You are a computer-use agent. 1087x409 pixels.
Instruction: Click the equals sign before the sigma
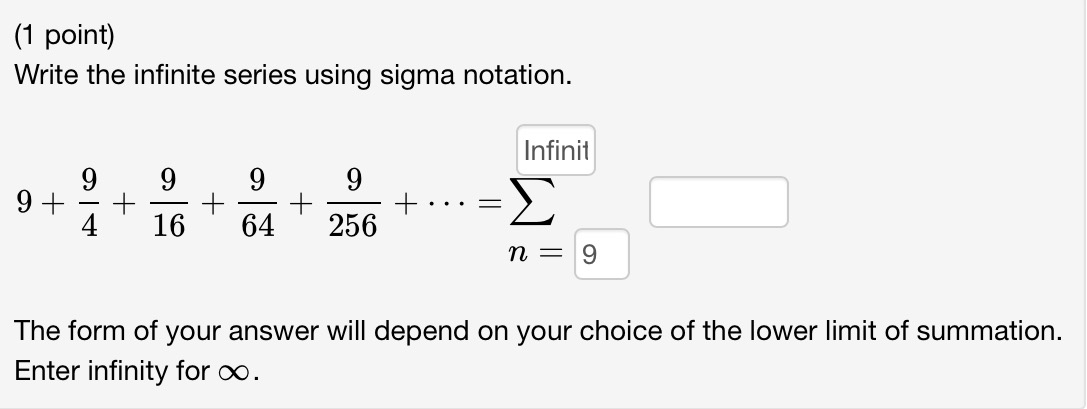click(490, 204)
